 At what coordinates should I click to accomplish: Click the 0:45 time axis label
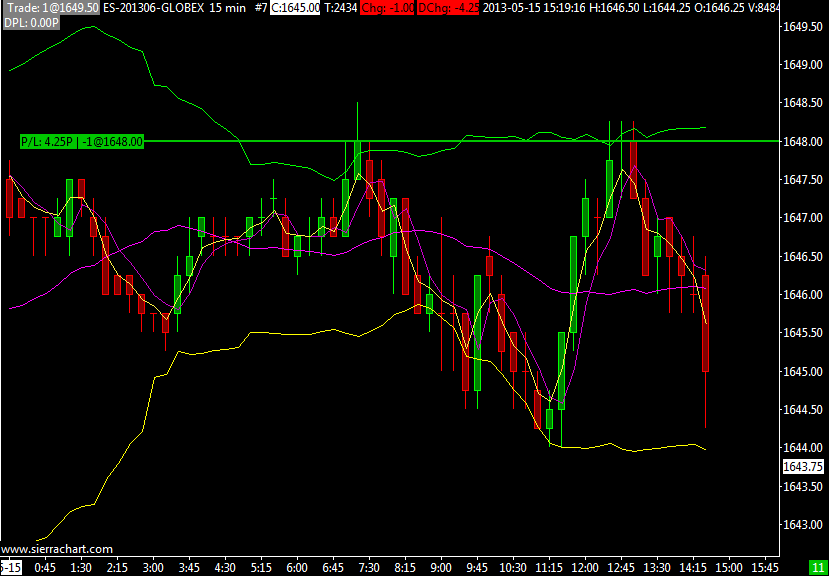45,566
